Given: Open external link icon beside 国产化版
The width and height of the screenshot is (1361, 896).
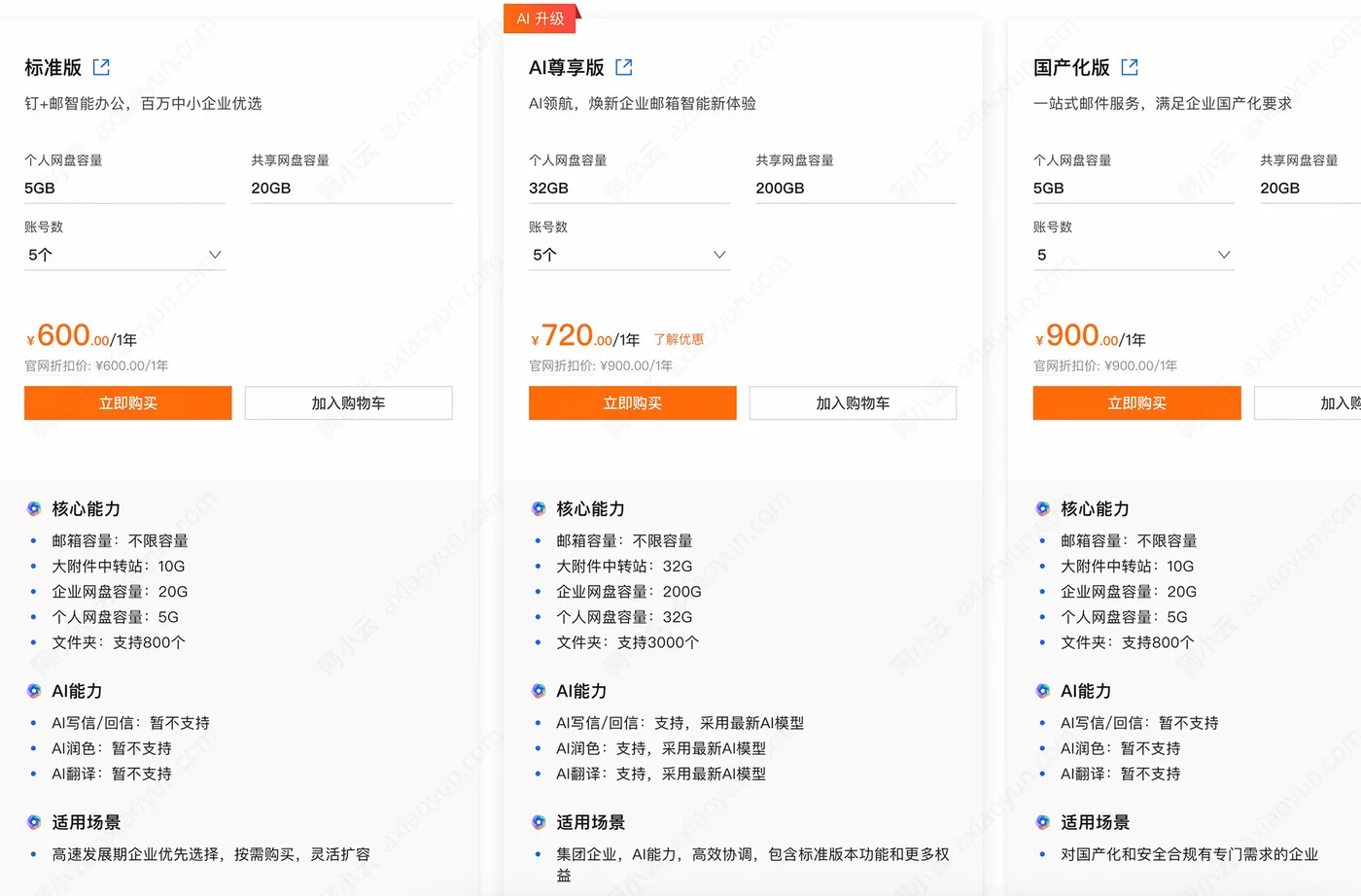Looking at the screenshot, I should [1130, 67].
